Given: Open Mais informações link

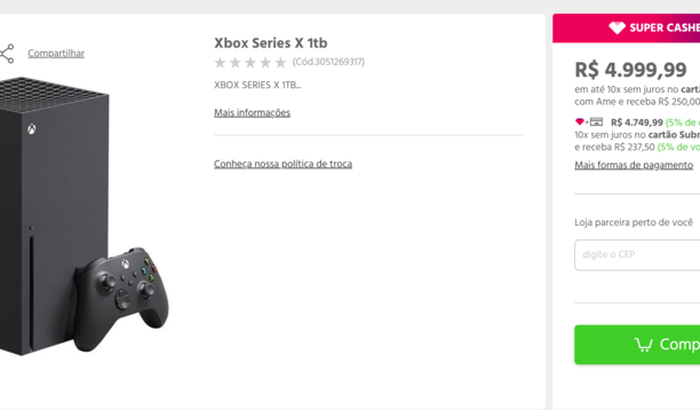Looking at the screenshot, I should (x=252, y=113).
